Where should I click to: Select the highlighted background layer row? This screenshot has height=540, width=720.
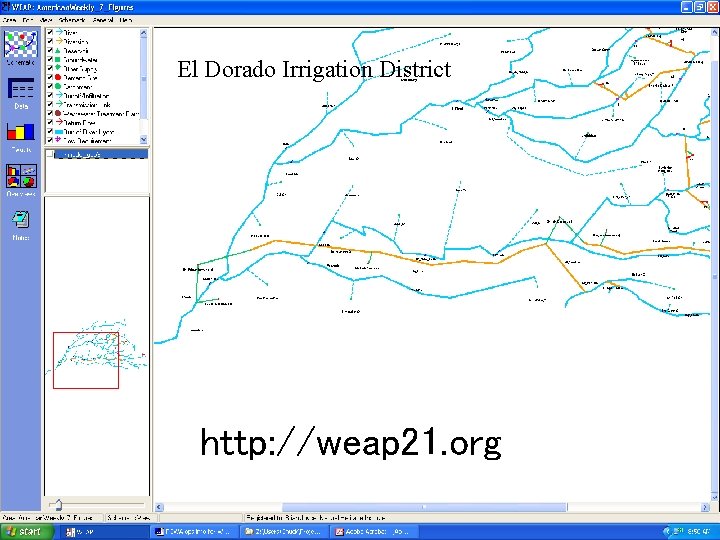(101, 154)
